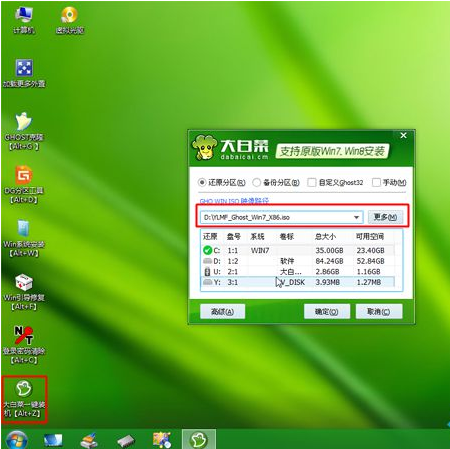Click the USB icon on U: row
The image size is (450, 449).
point(207,271)
